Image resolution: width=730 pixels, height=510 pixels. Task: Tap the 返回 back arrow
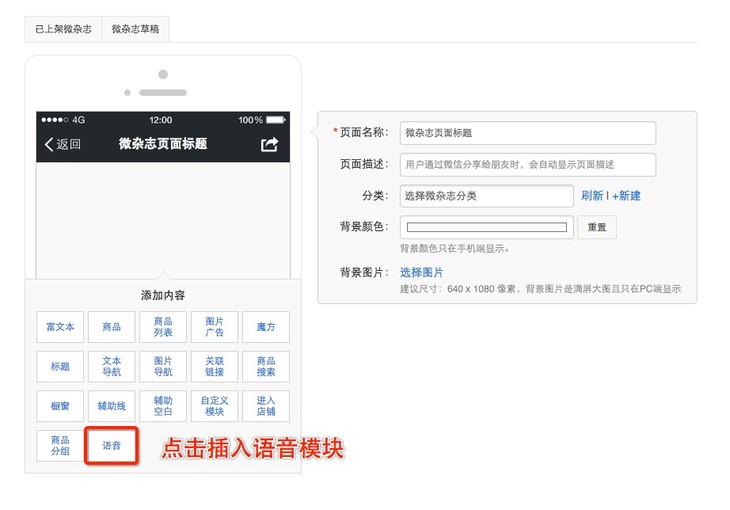(x=62, y=144)
